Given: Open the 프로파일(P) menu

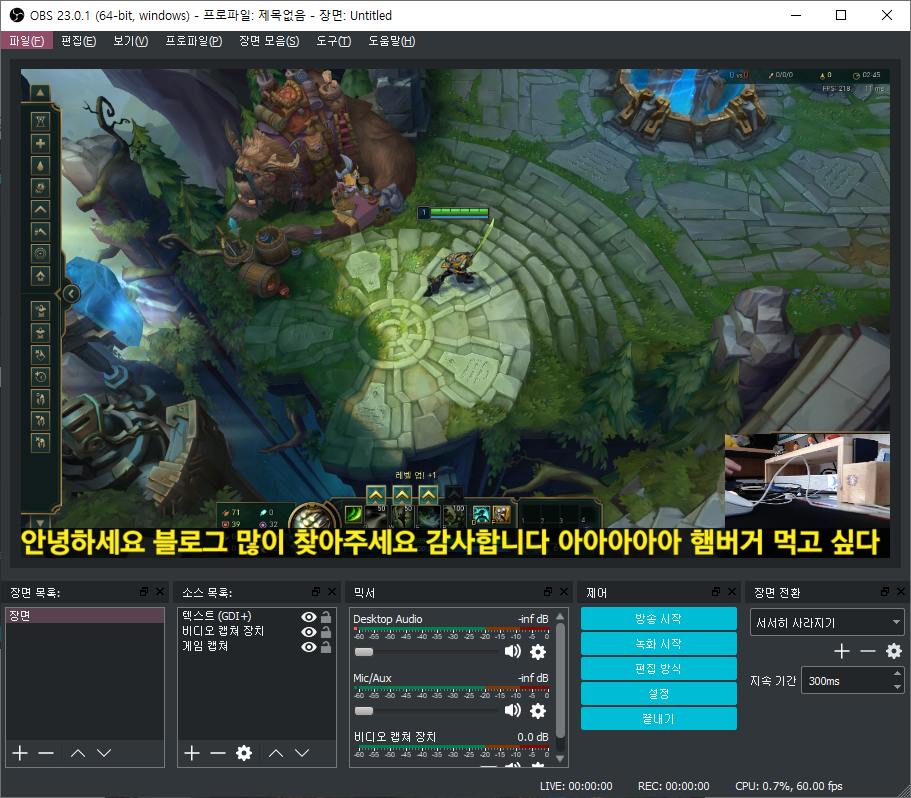Looking at the screenshot, I should coord(193,41).
